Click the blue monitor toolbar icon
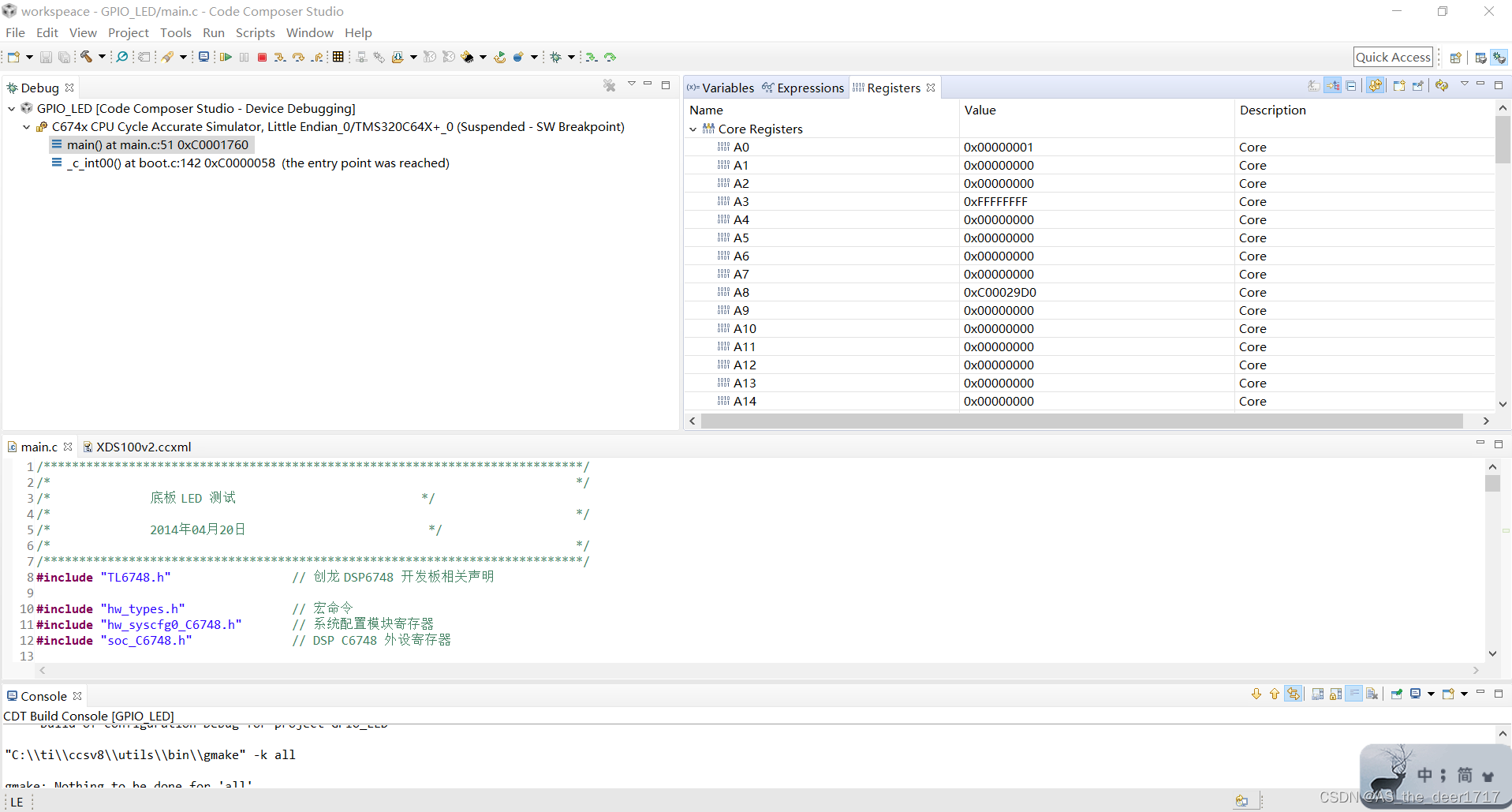The width and height of the screenshot is (1512, 812). (203, 57)
